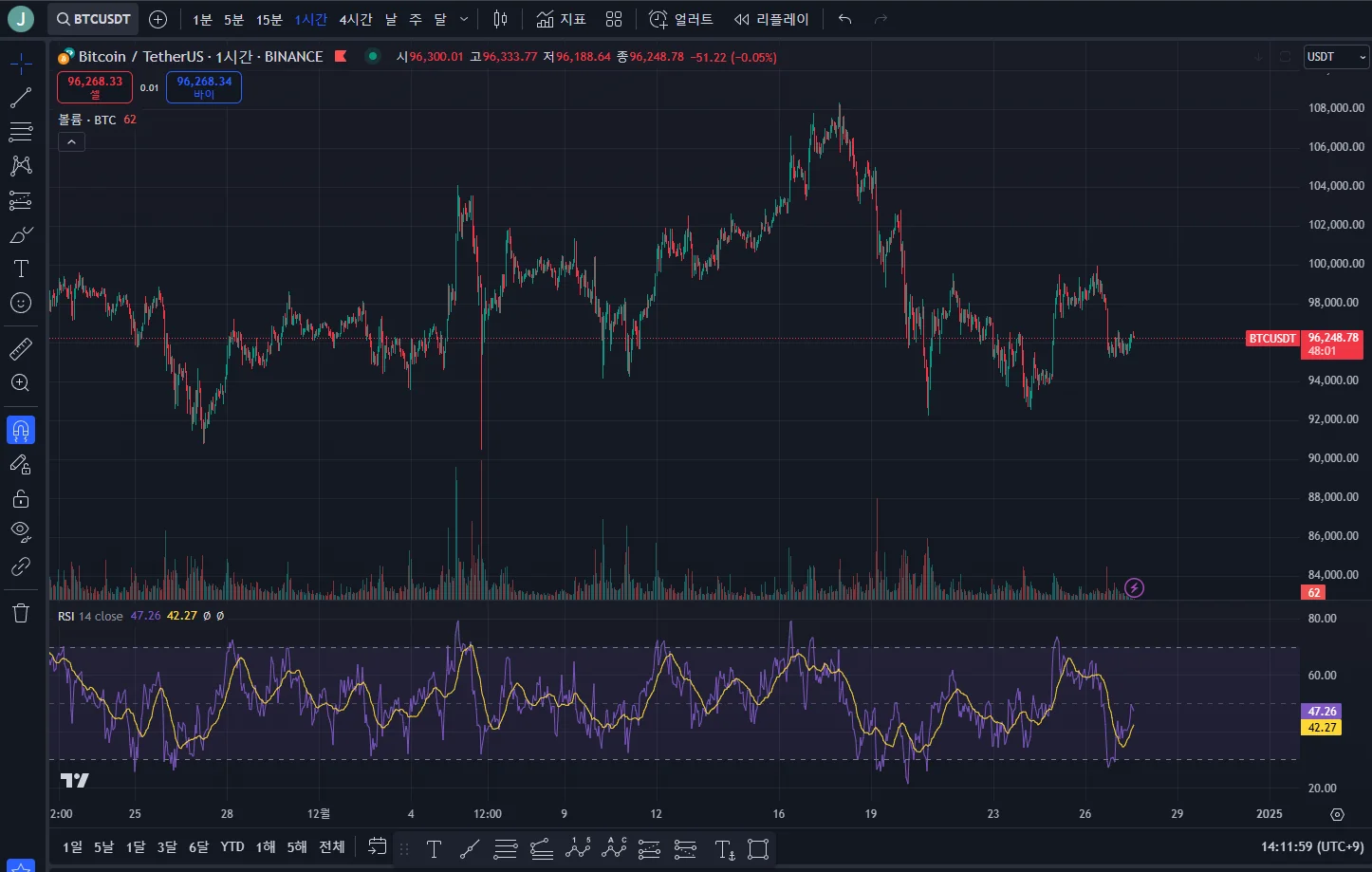Set the chart range to 3달

click(x=167, y=847)
